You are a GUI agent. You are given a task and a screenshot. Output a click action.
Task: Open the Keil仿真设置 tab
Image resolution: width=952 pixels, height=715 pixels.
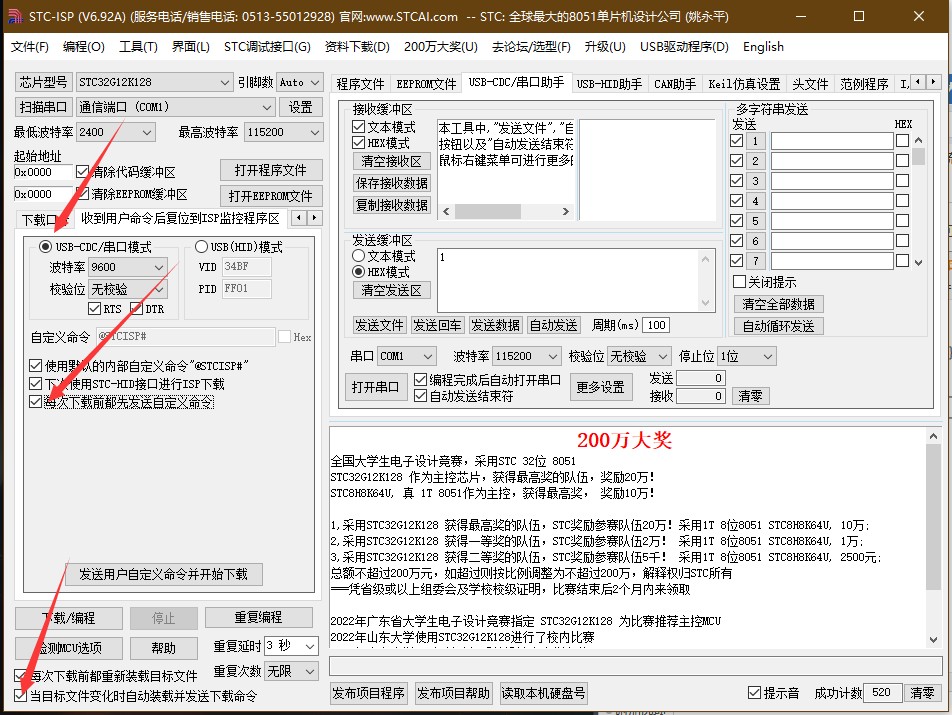click(x=744, y=84)
